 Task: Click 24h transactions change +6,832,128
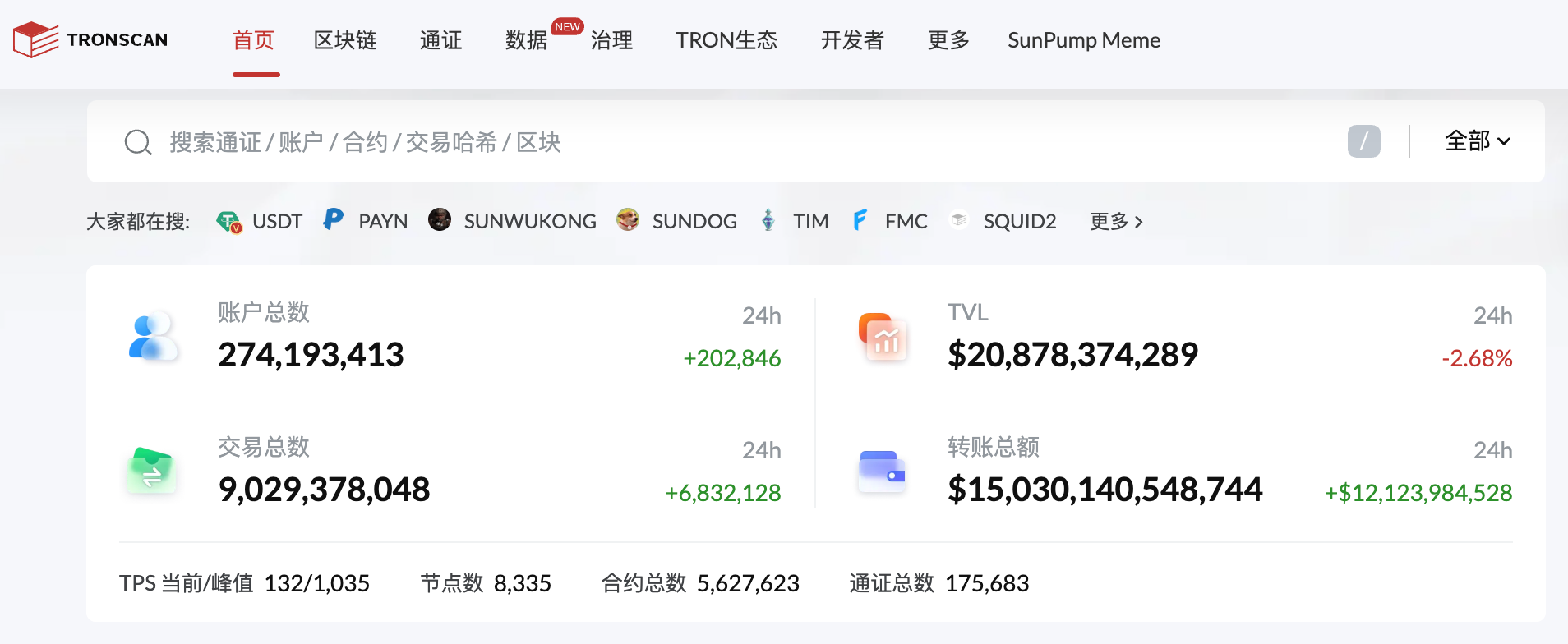[722, 493]
